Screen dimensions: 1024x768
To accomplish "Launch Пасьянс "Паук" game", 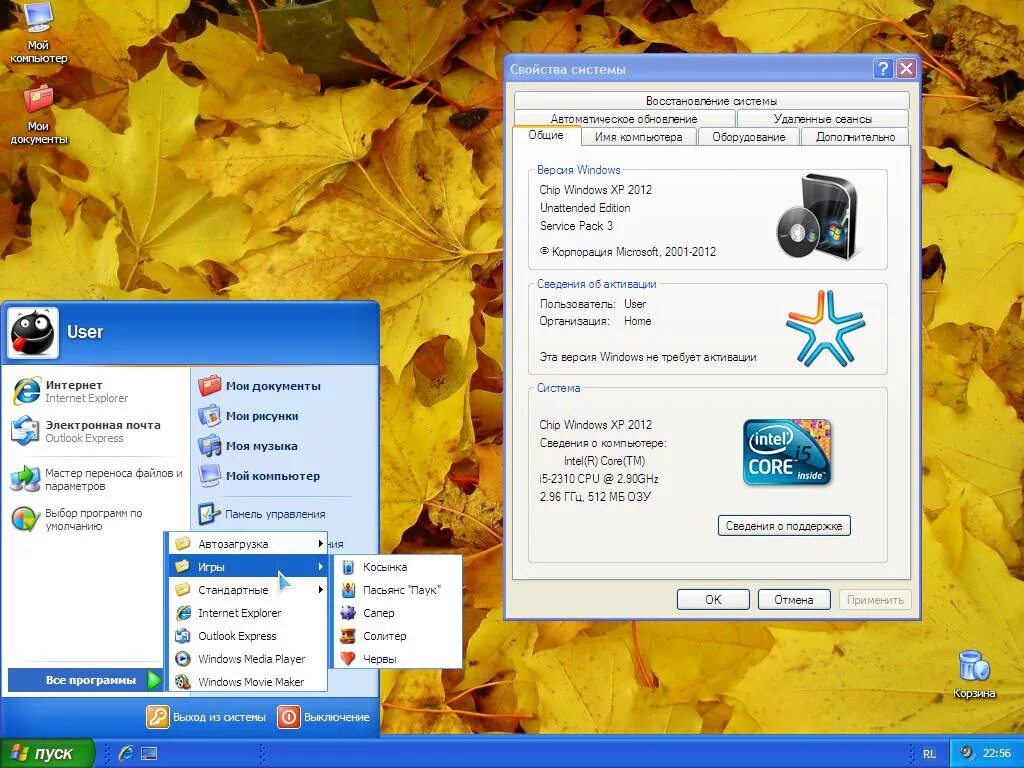I will [397, 590].
